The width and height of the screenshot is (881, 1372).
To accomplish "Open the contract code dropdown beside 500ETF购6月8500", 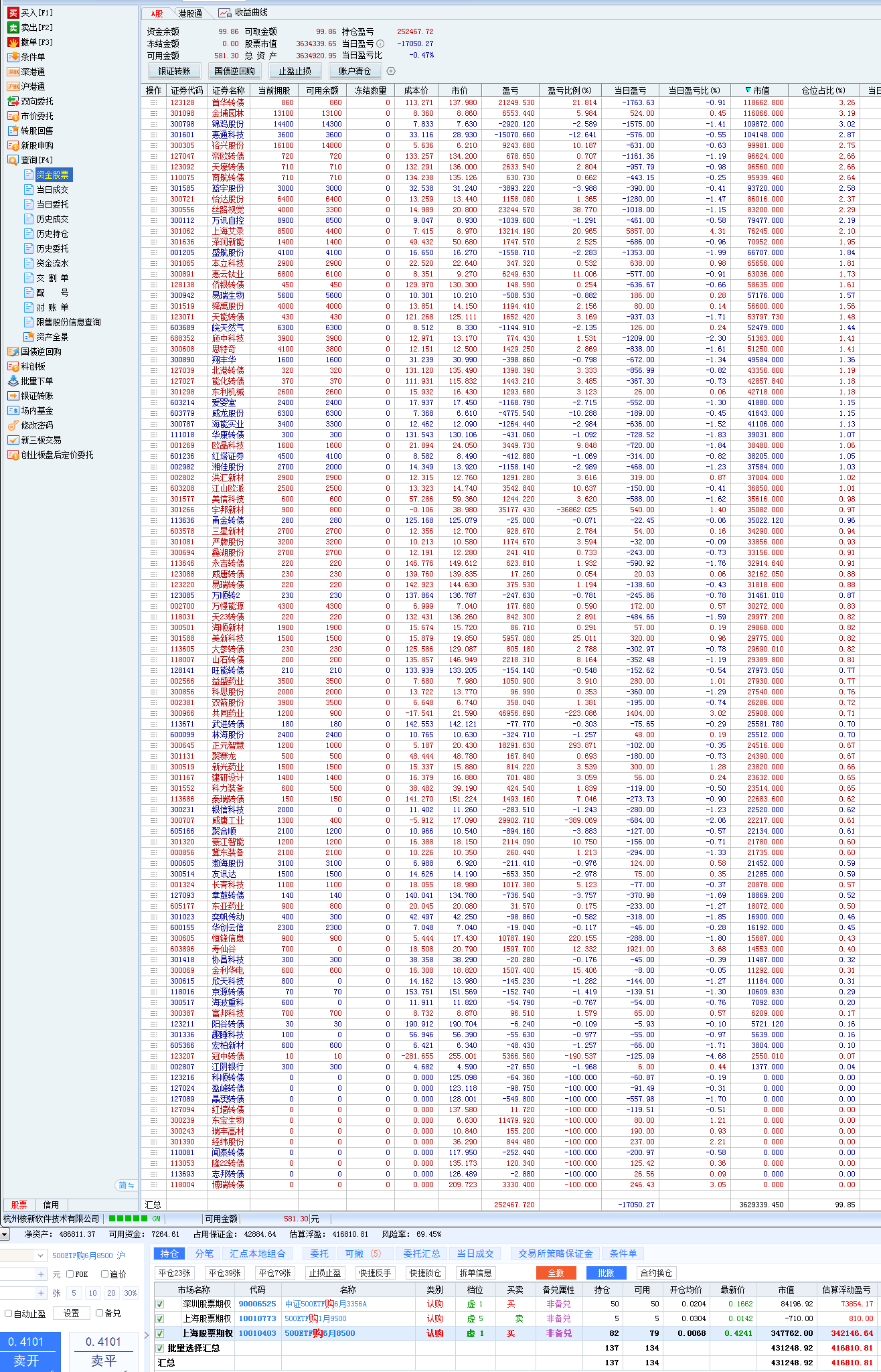I will click(x=41, y=1255).
